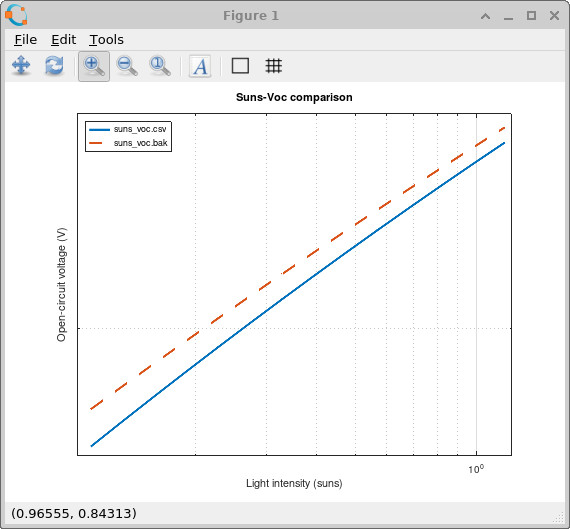This screenshot has height=529, width=570.
Task: Select the Insert Text 'A' tool
Action: click(200, 66)
